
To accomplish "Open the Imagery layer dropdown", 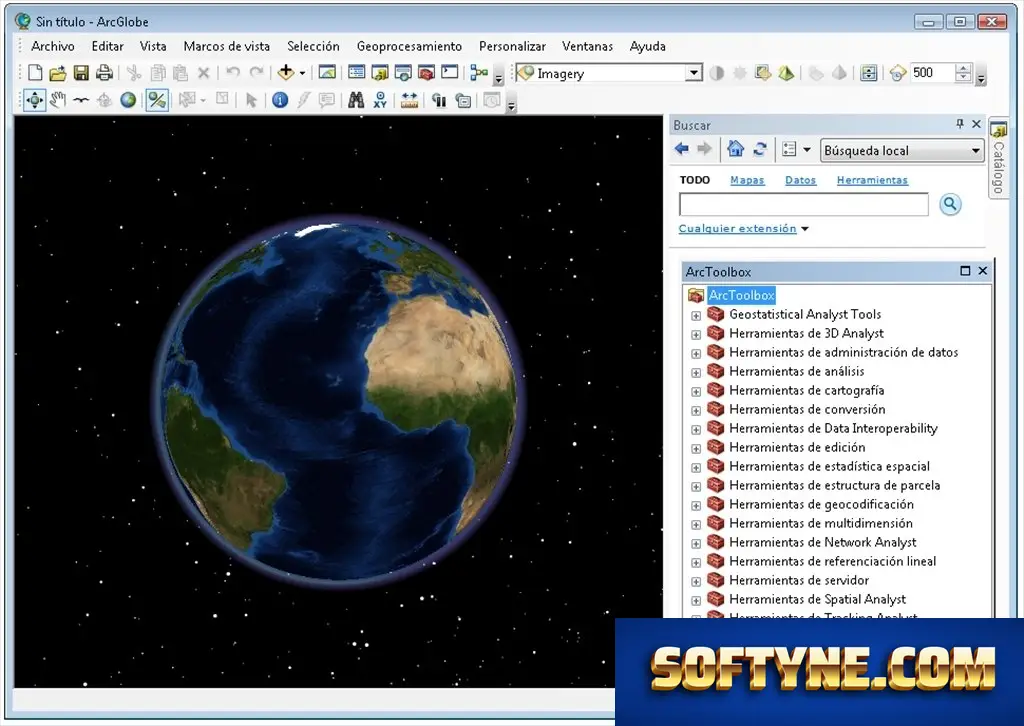I will 694,72.
